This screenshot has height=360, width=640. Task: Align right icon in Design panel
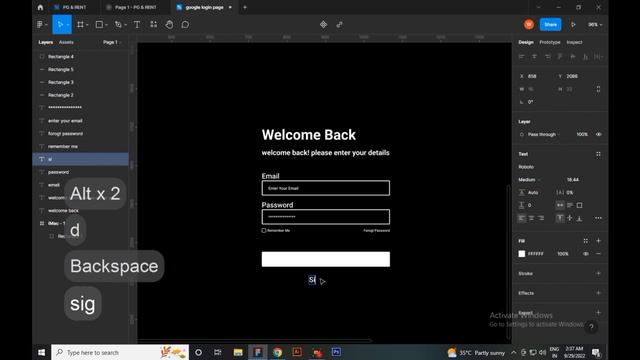click(x=547, y=57)
